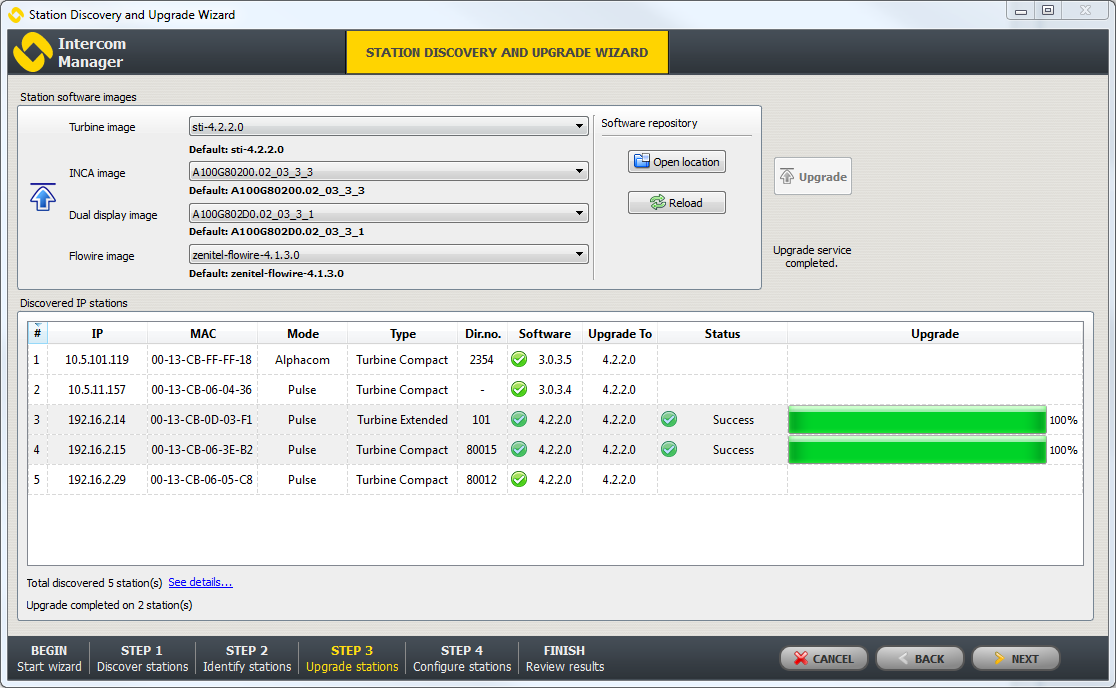The image size is (1116, 688).
Task: Go to Step 4 Configure stations
Action: coord(461,658)
